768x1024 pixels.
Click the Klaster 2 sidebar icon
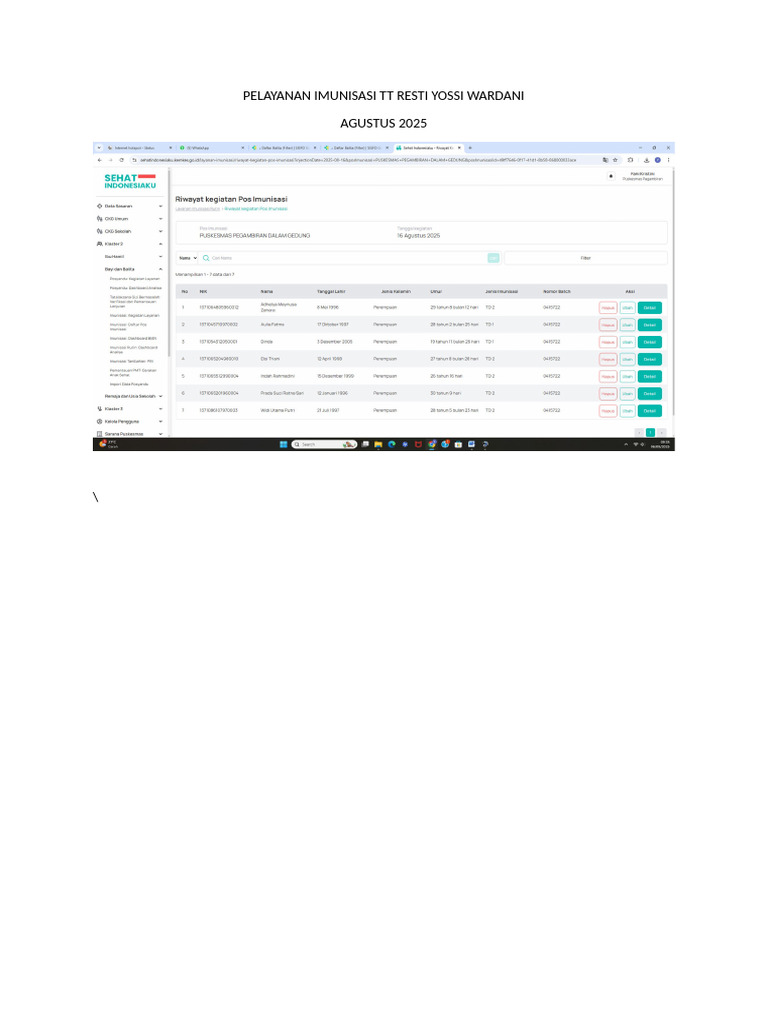tap(99, 244)
